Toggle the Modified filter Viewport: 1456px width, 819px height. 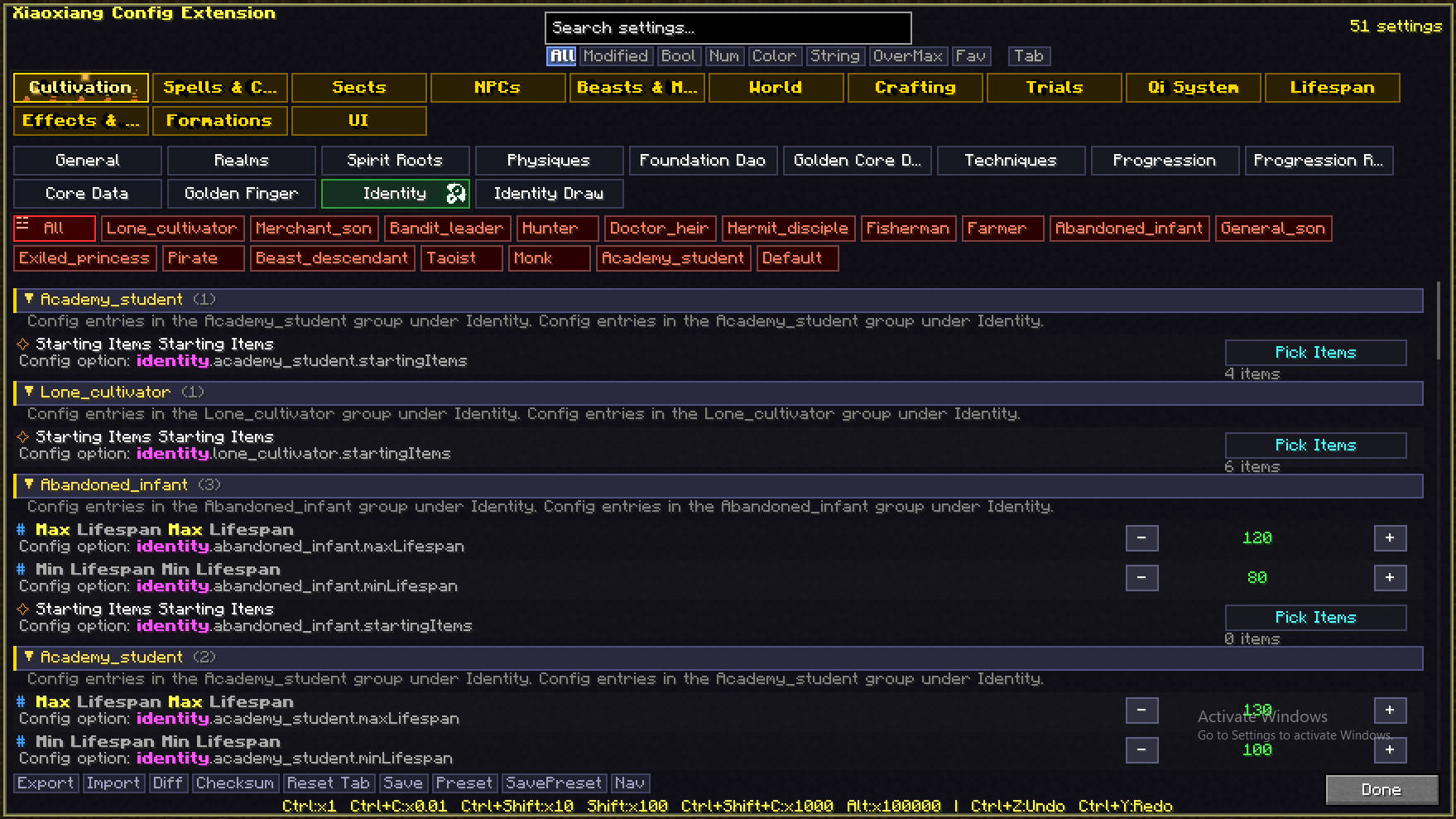pos(615,56)
